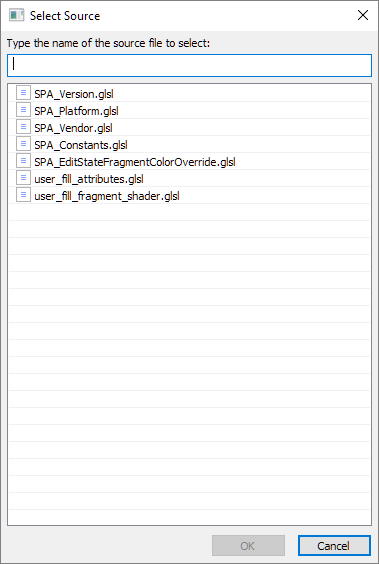379x564 pixels.
Task: Click the Select Source window title icon
Action: coord(17,15)
